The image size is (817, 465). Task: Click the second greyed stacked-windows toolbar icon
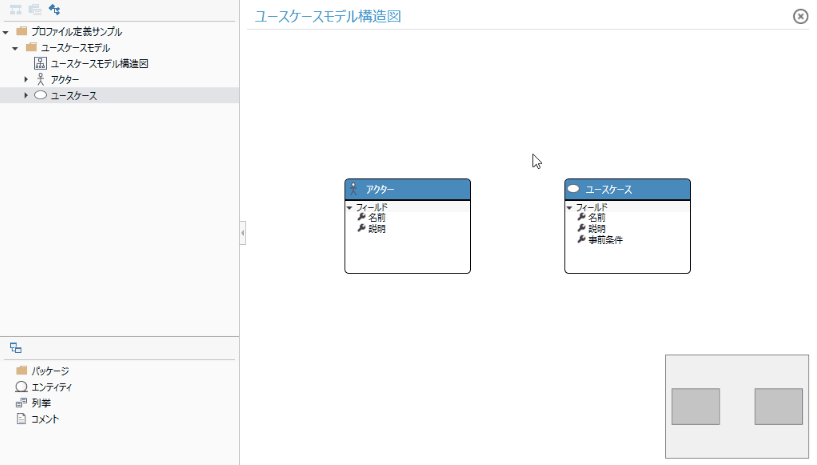[34, 9]
